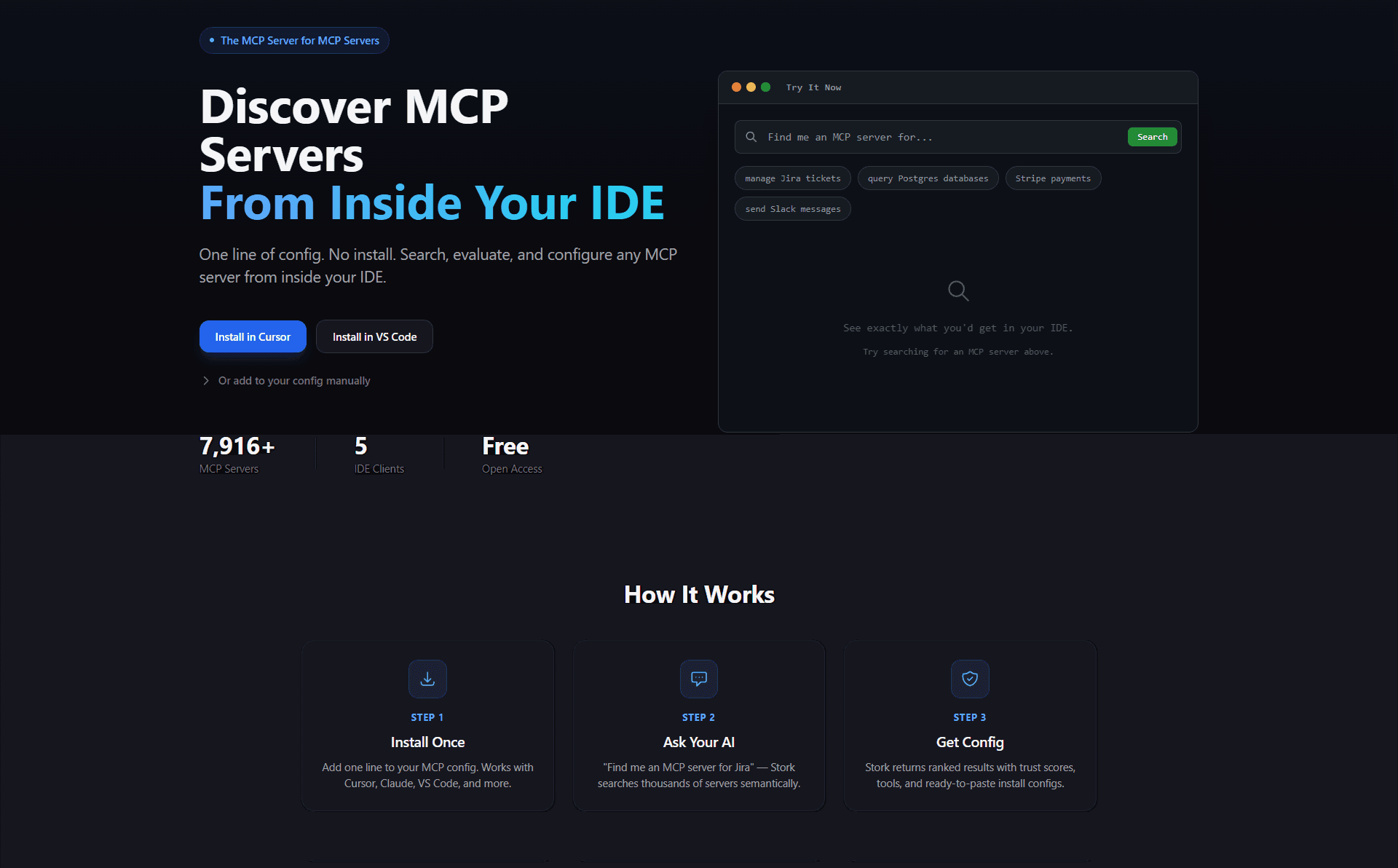Click the green window dot
The image size is (1398, 868).
click(x=765, y=87)
